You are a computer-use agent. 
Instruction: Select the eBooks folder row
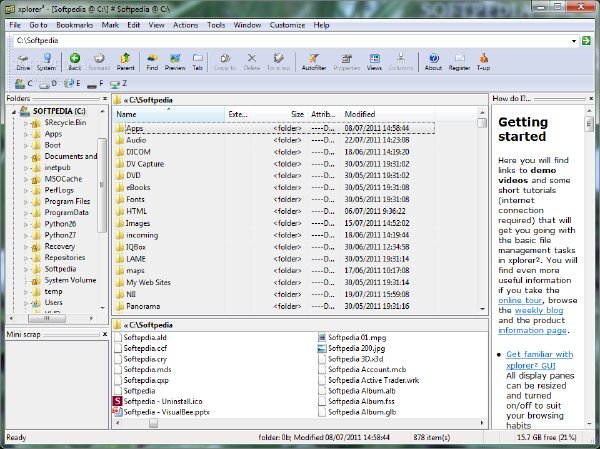coord(274,188)
